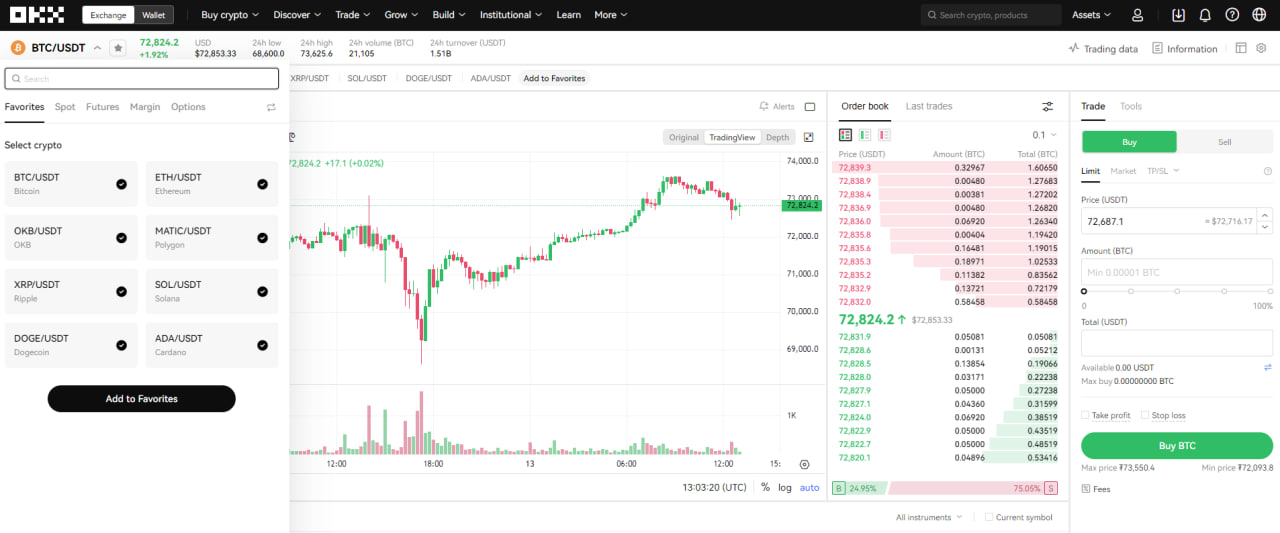Toggle XRP/USDT Ripple favorite checkmark
The image size is (1280, 533).
(121, 292)
